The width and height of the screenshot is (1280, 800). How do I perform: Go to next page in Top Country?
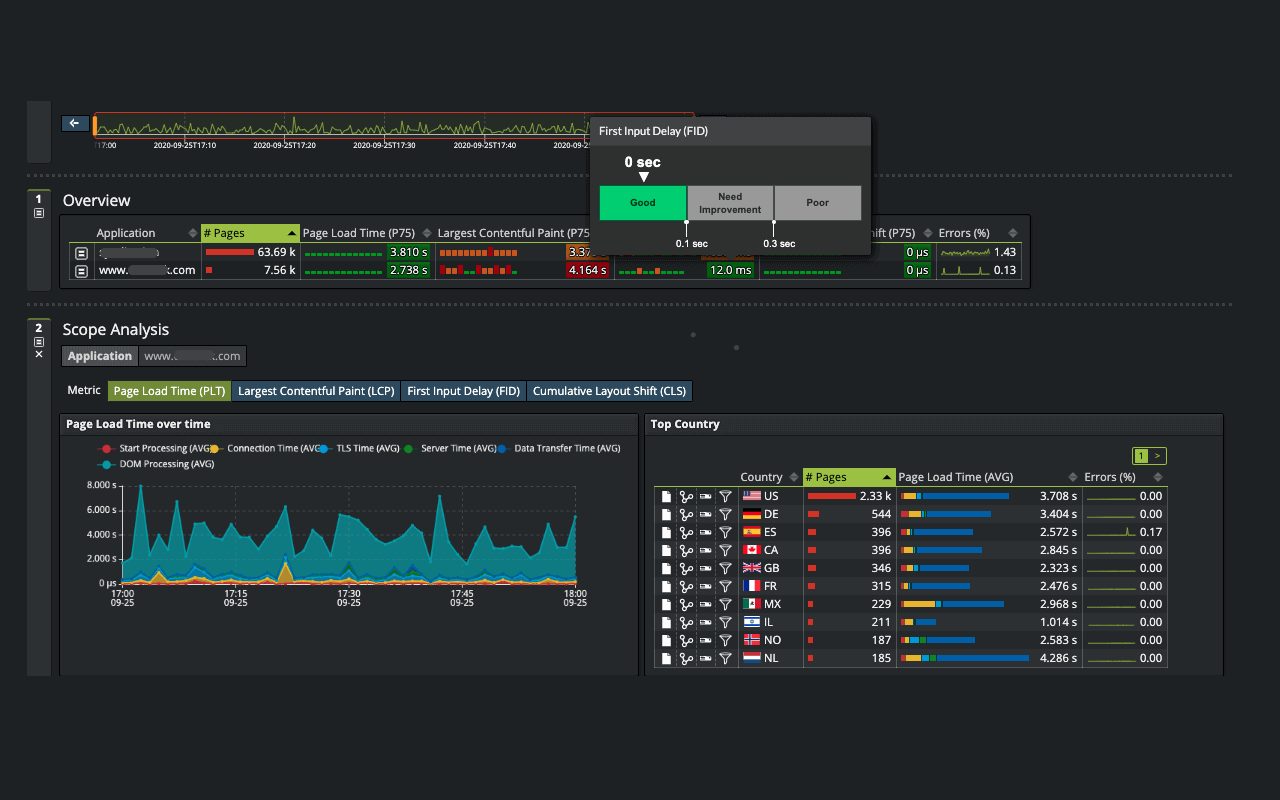[1158, 456]
